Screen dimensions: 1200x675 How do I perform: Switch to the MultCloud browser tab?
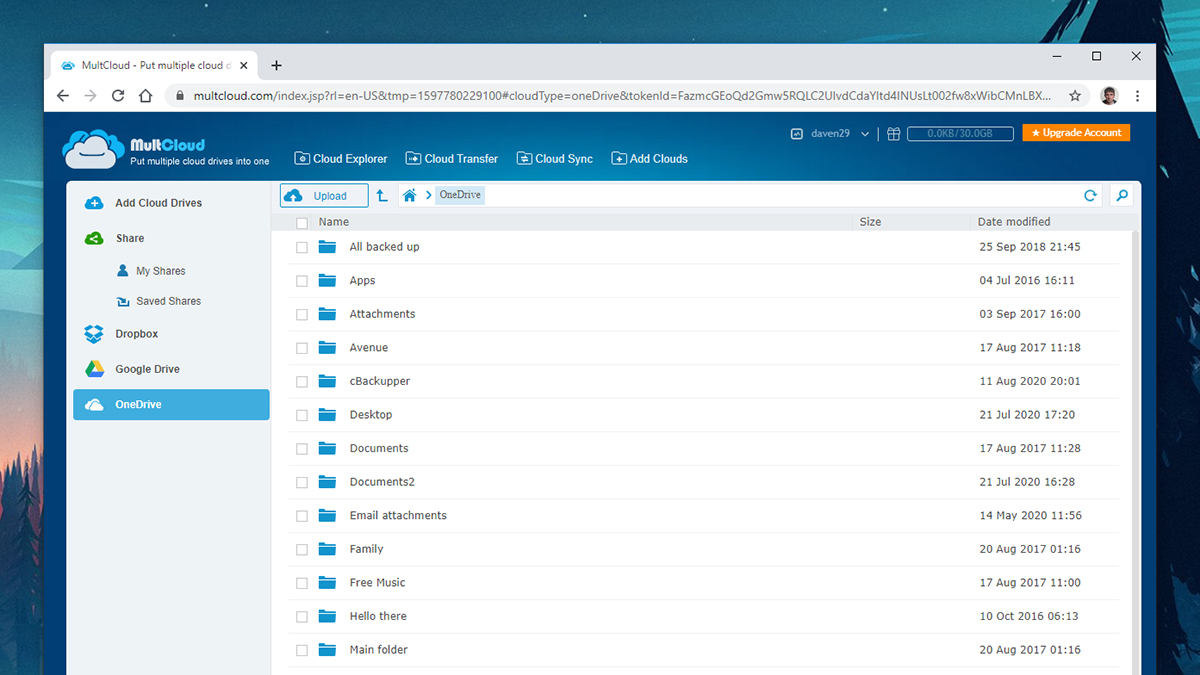pos(156,65)
